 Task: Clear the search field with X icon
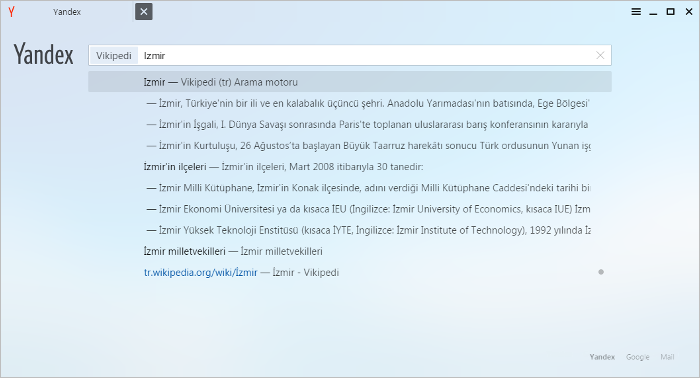tap(600, 55)
